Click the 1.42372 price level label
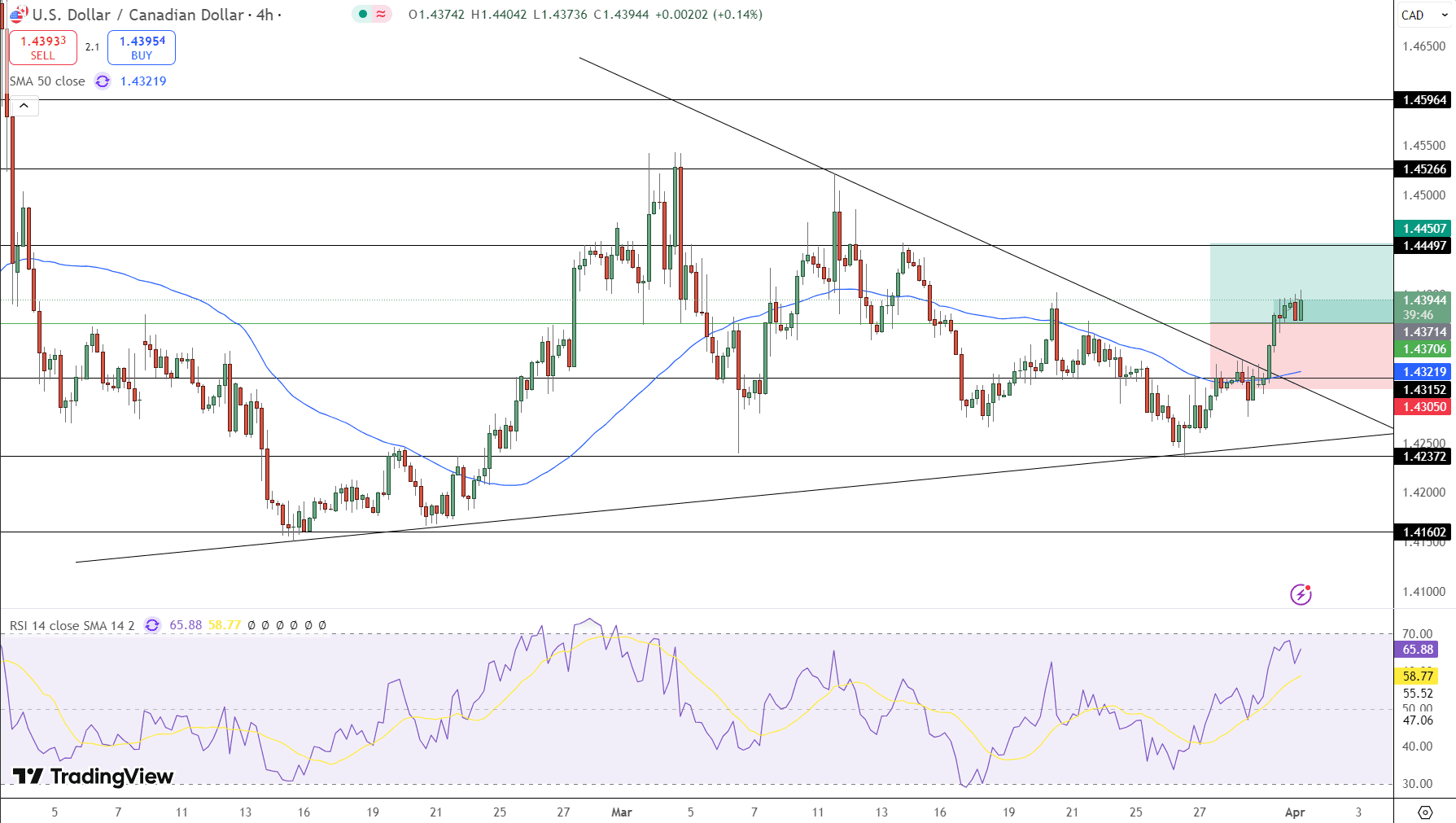 (x=1424, y=457)
